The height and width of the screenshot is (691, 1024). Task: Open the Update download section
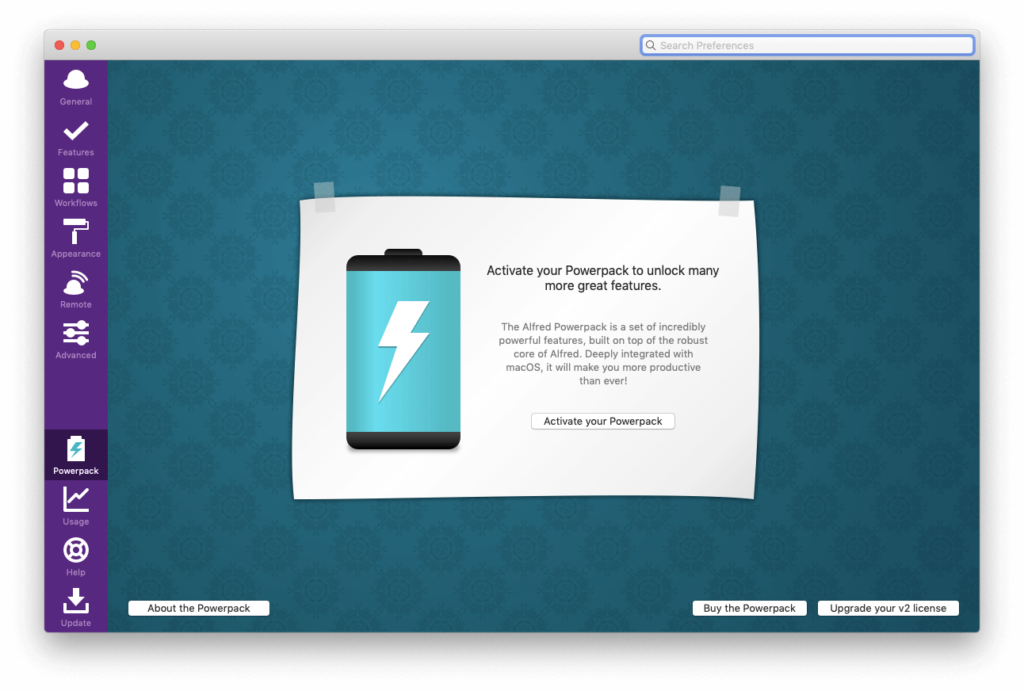coord(76,607)
